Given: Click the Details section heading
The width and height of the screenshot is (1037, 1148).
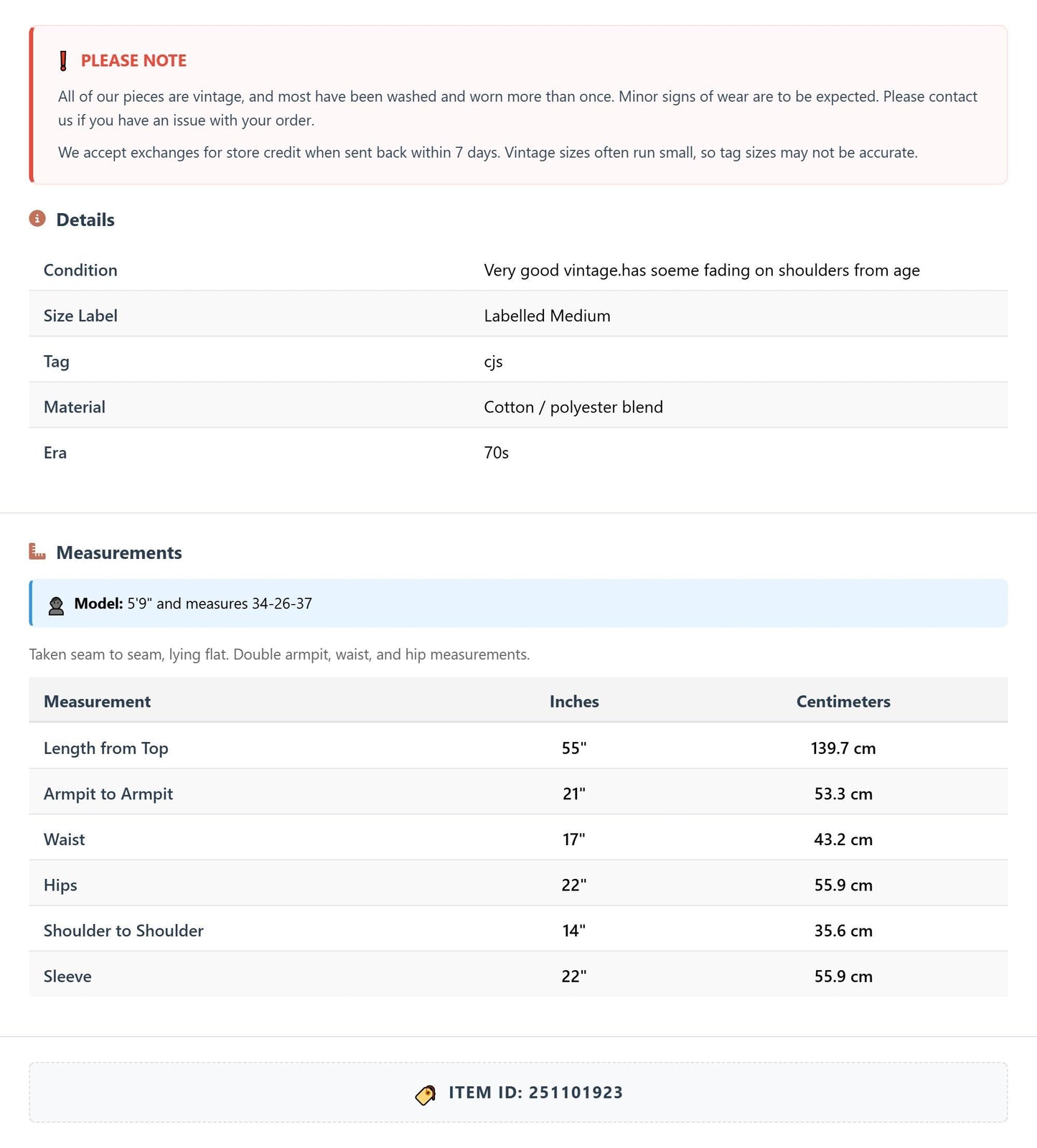Looking at the screenshot, I should 85,220.
